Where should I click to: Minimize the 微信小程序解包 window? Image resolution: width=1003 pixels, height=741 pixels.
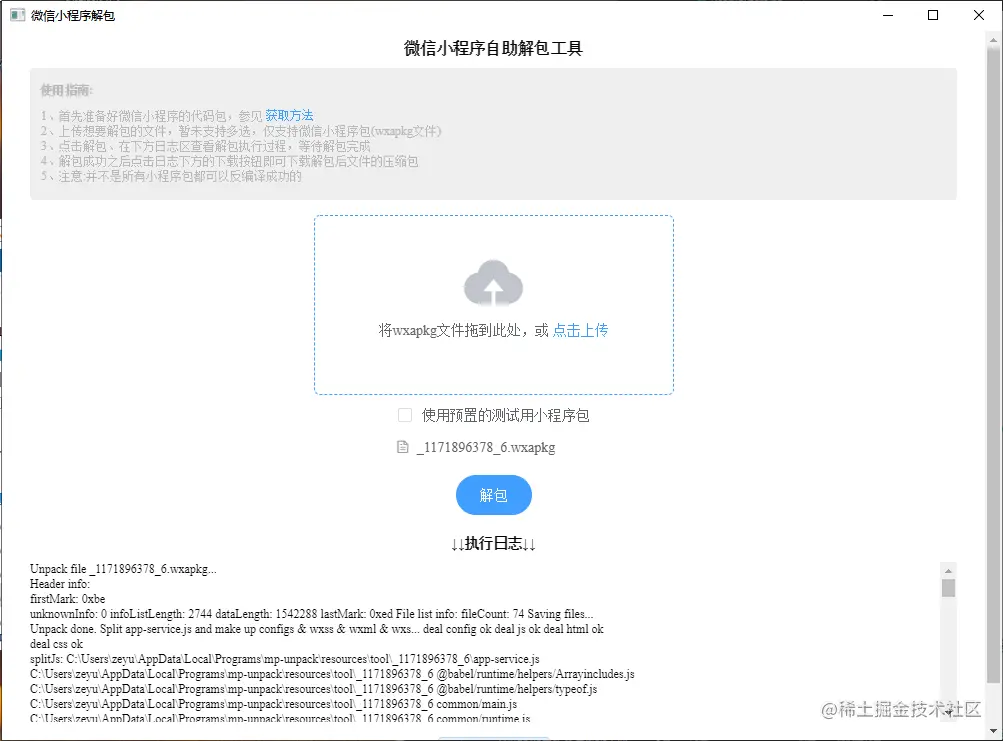pos(888,15)
